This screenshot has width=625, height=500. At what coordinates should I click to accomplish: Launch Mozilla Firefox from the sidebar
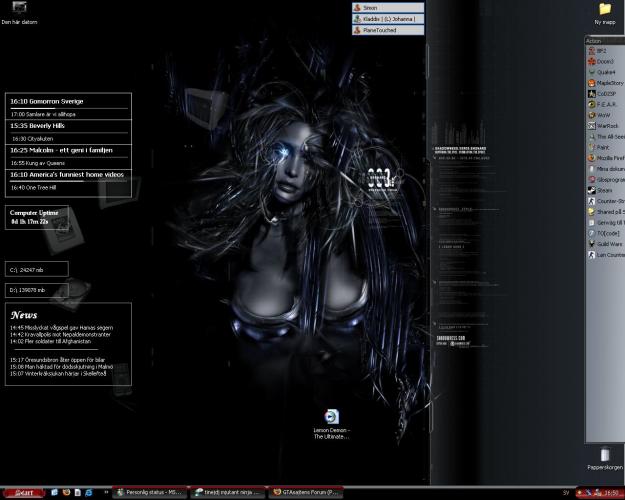click(604, 157)
